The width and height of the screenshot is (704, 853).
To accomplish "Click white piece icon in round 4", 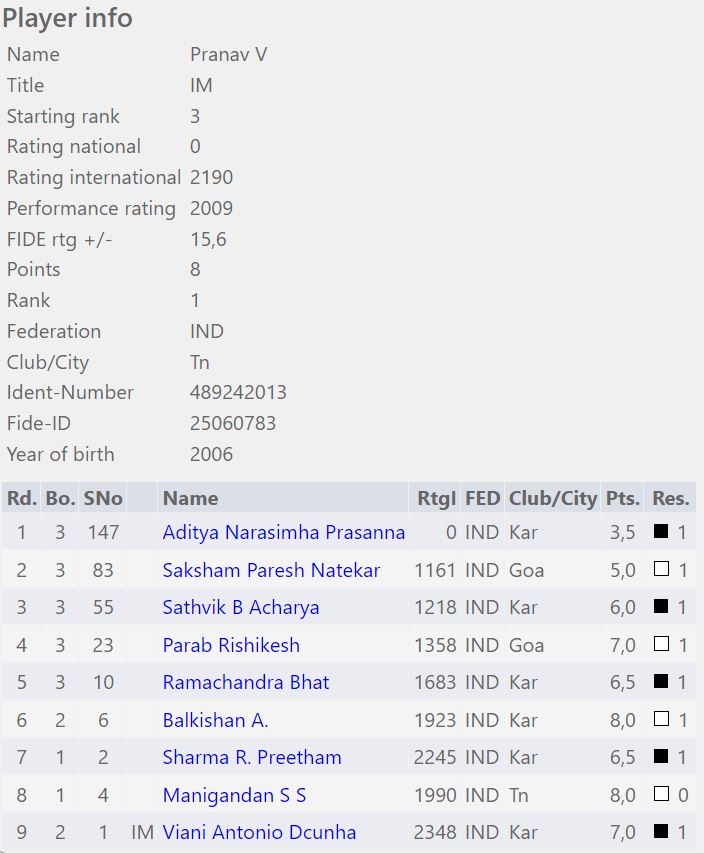I will [660, 646].
